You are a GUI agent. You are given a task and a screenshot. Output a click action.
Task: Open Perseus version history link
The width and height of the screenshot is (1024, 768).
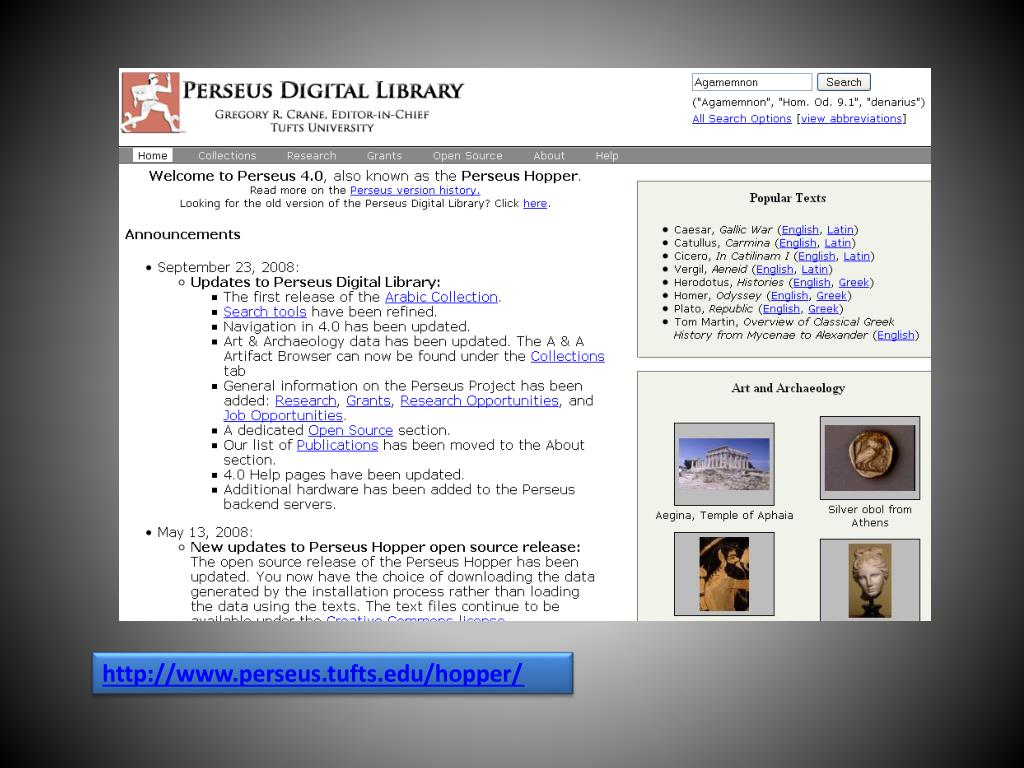[x=415, y=190]
